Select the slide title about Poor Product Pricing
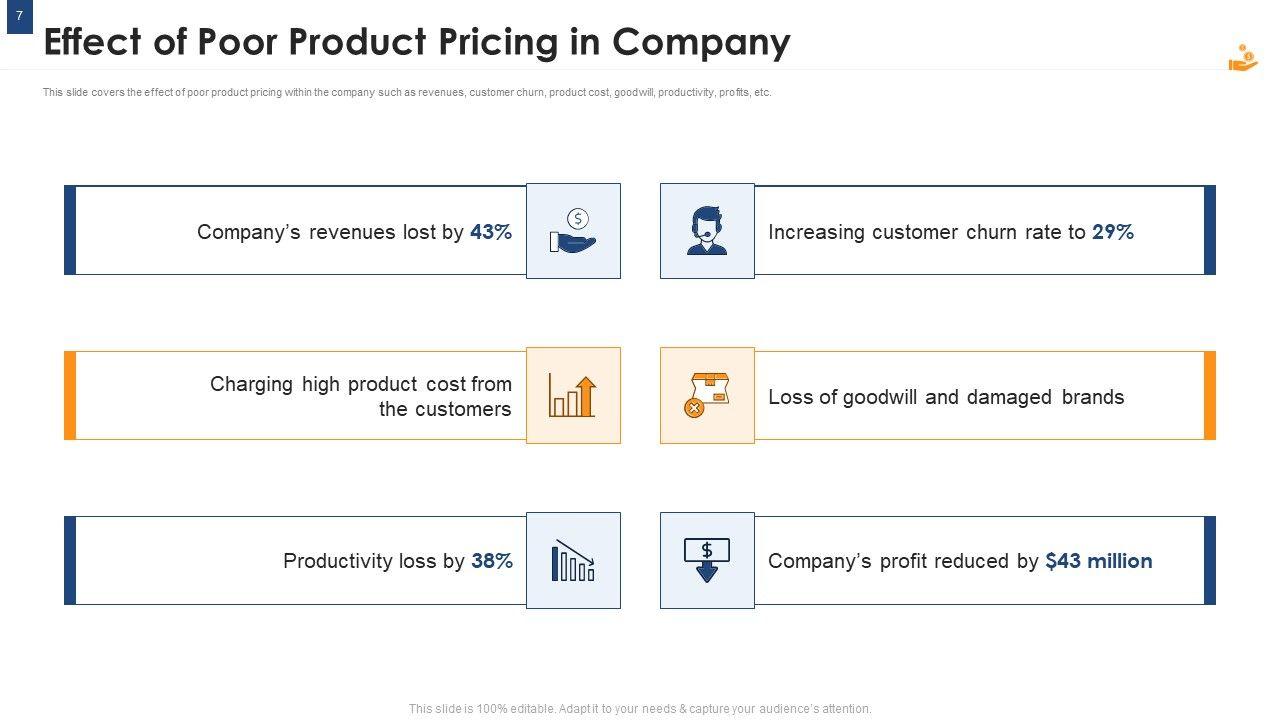Screen dimensions: 1280x720 click(x=417, y=42)
